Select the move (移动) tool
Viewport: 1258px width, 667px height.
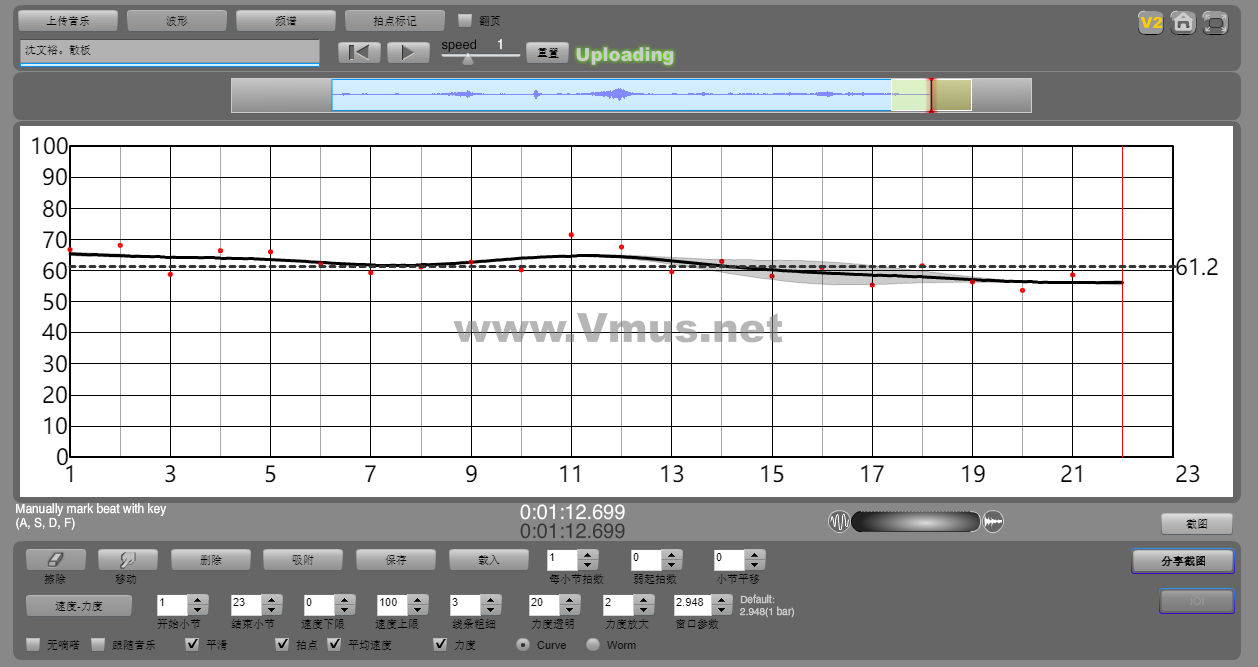125,560
